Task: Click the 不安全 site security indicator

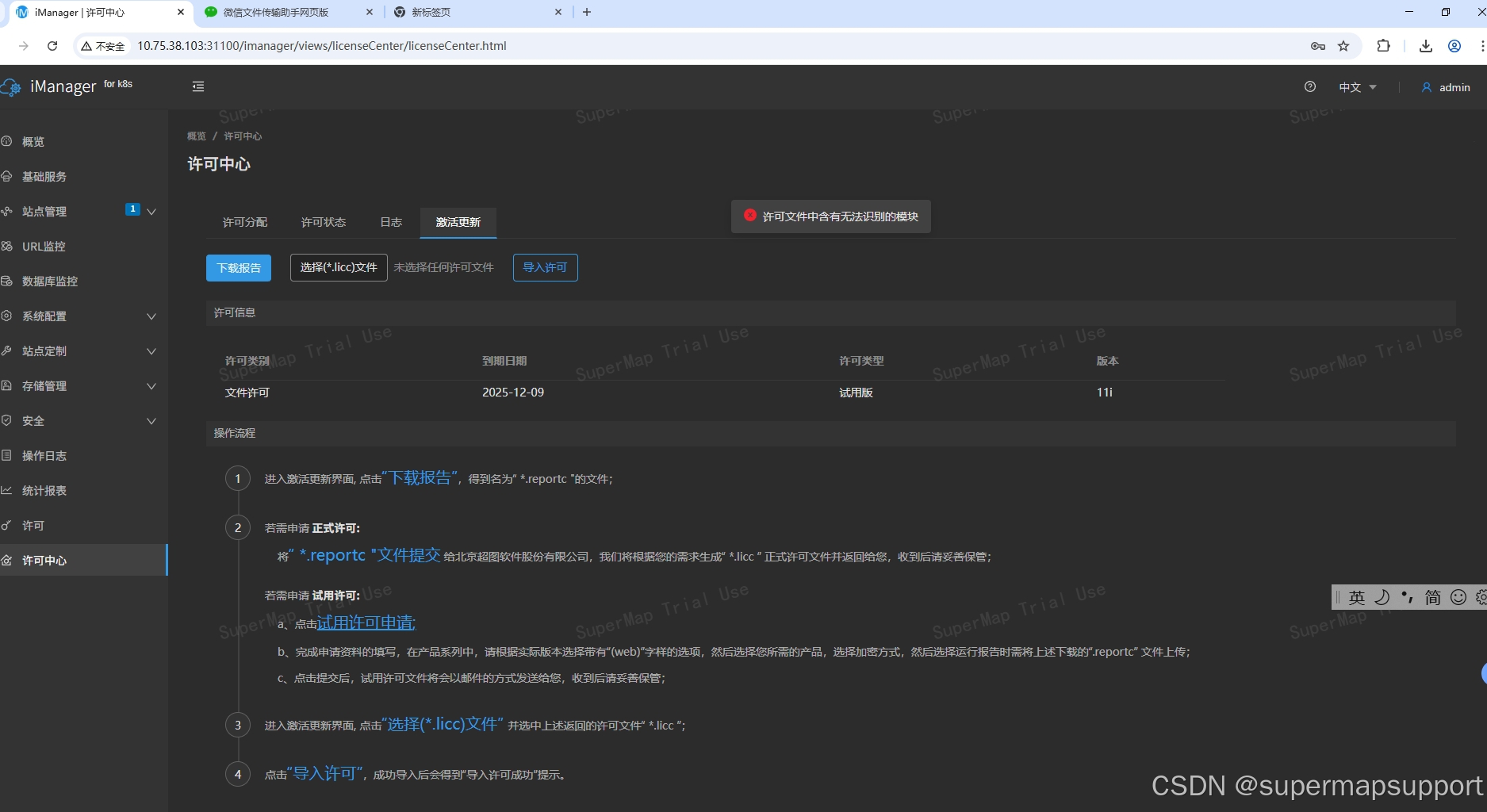Action: click(x=103, y=46)
